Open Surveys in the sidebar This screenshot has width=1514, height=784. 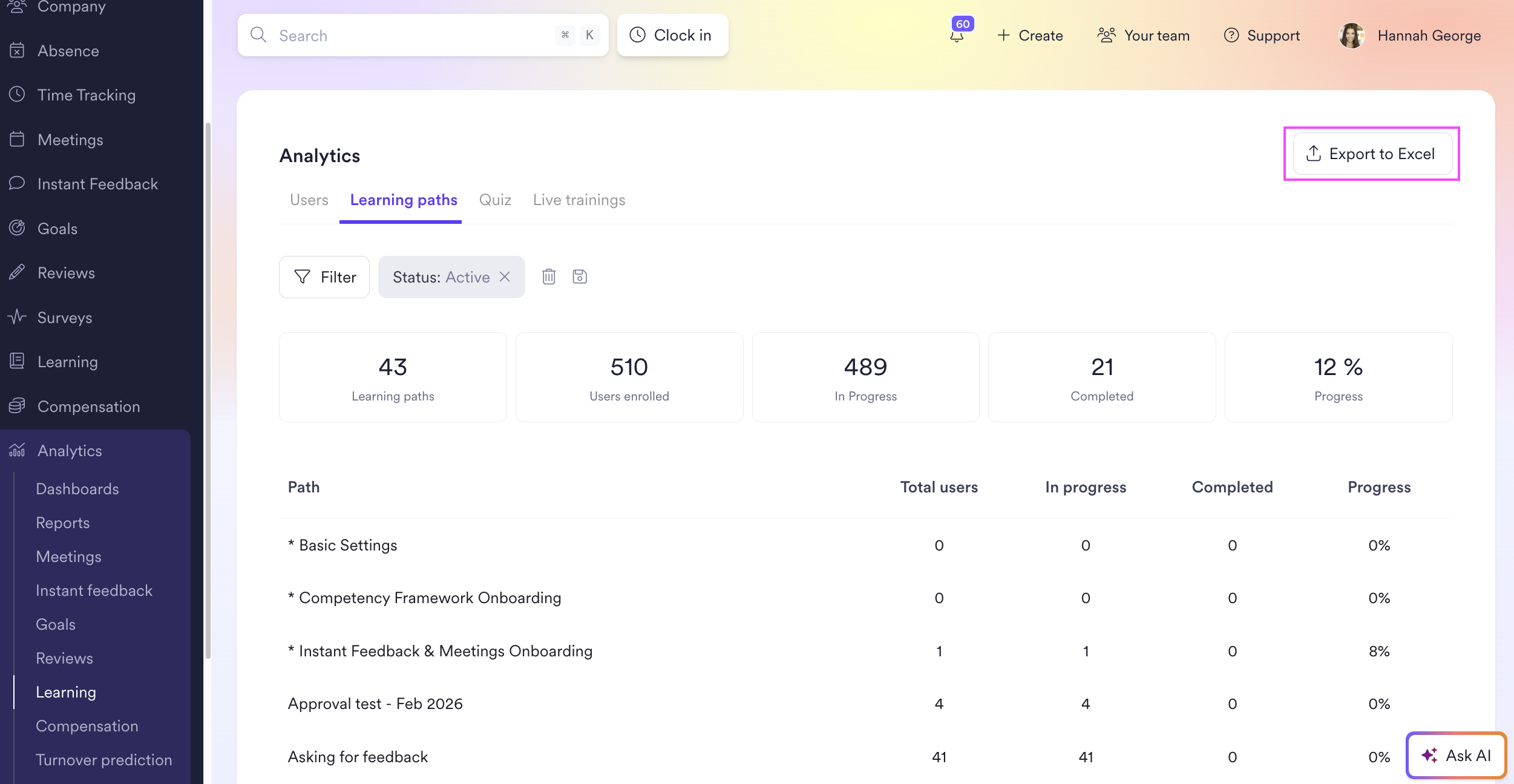(64, 318)
